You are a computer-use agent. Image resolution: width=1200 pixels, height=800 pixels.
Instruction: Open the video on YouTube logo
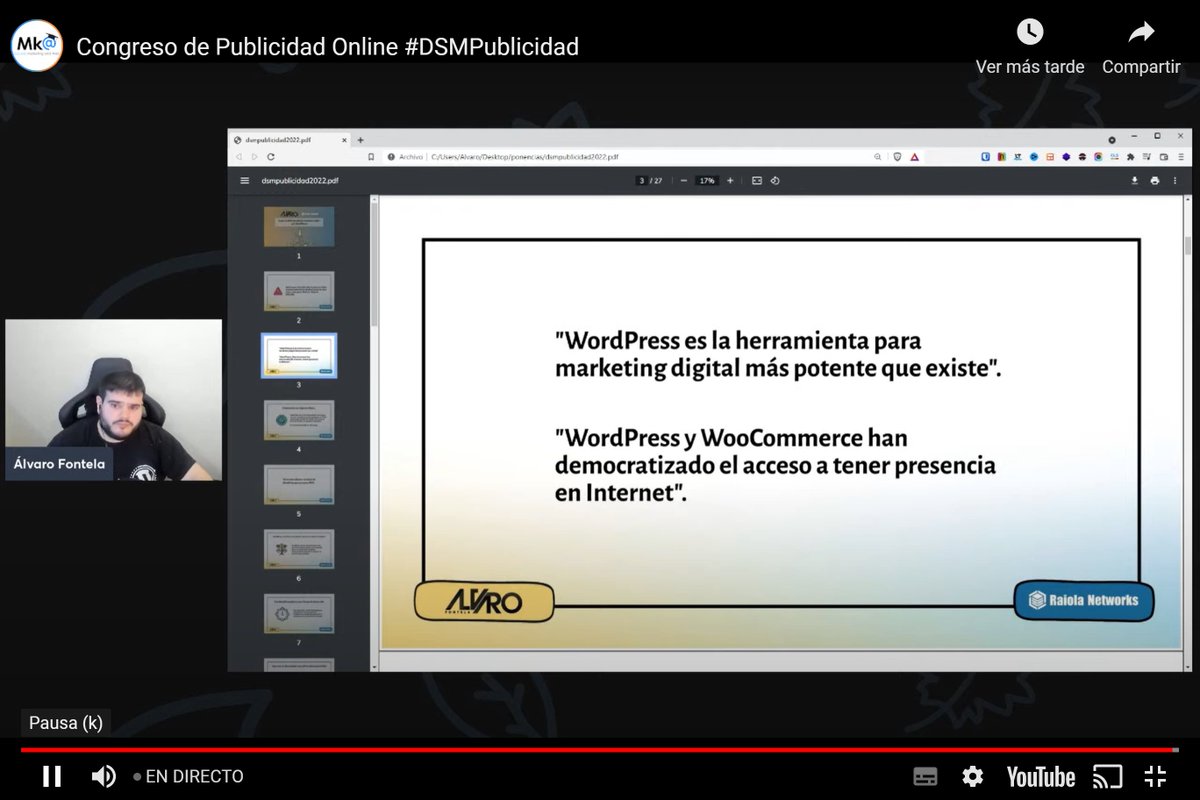[x=1041, y=777]
